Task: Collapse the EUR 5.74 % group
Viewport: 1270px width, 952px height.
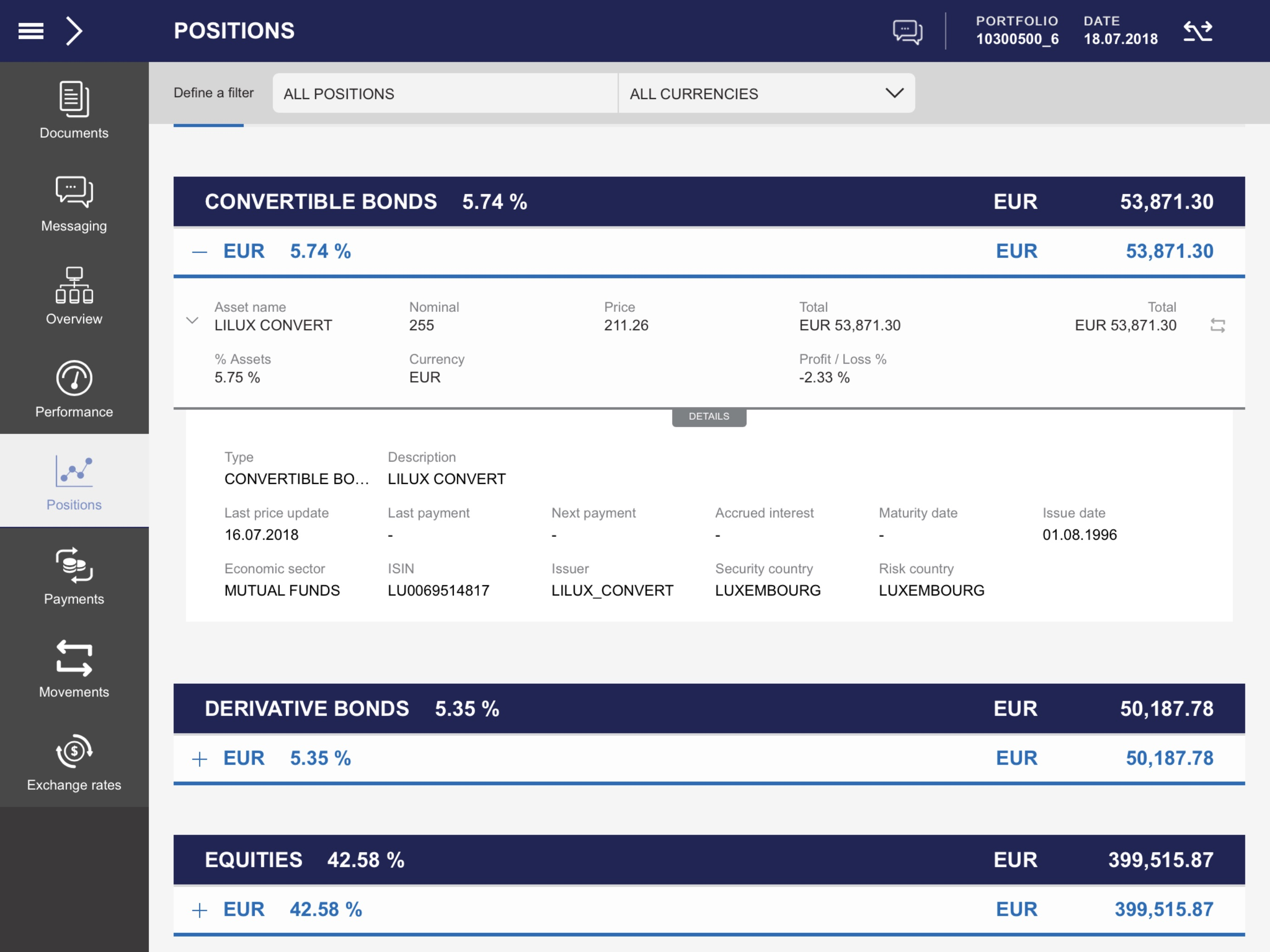Action: pos(199,251)
